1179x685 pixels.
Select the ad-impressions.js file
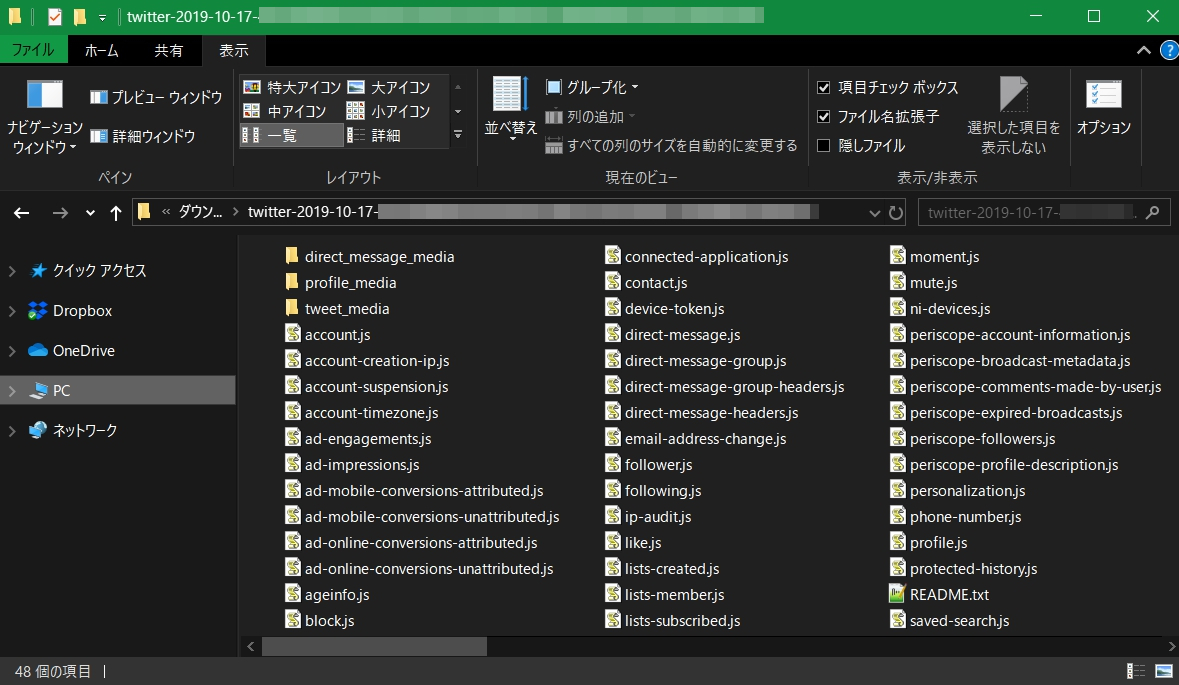click(353, 465)
